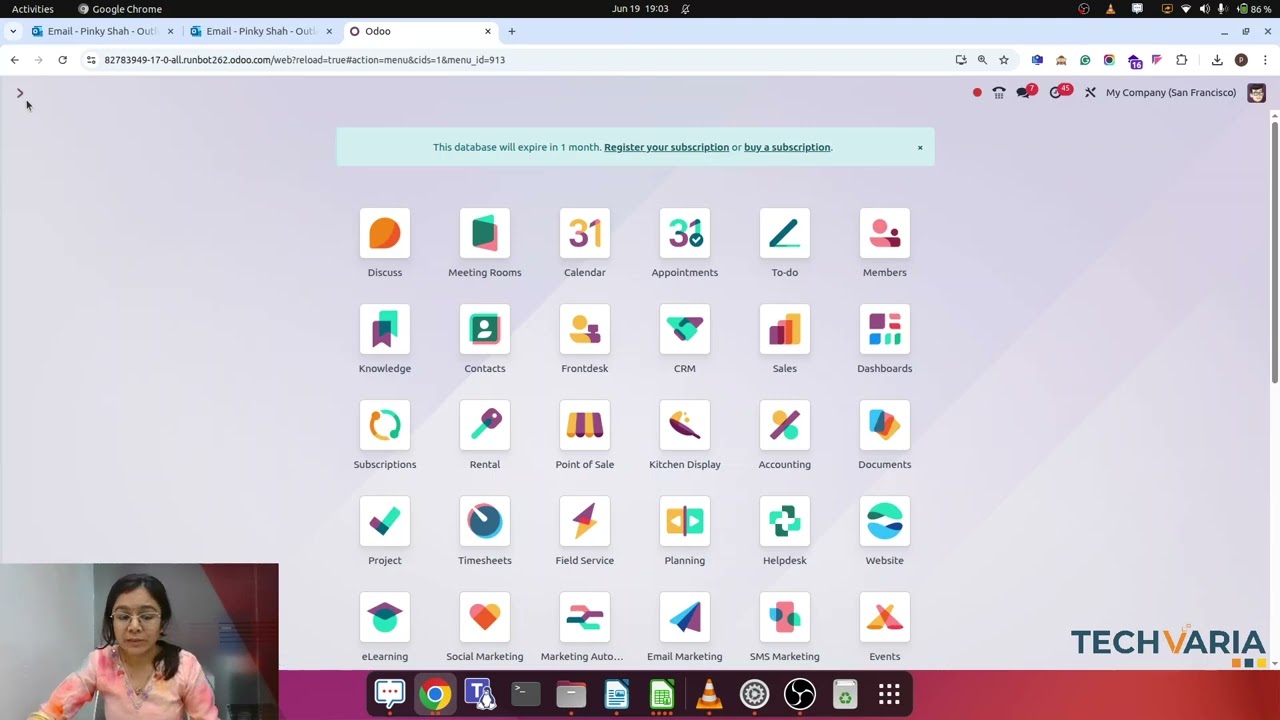The width and height of the screenshot is (1280, 720).
Task: Open the Planning app
Action: [x=685, y=522]
